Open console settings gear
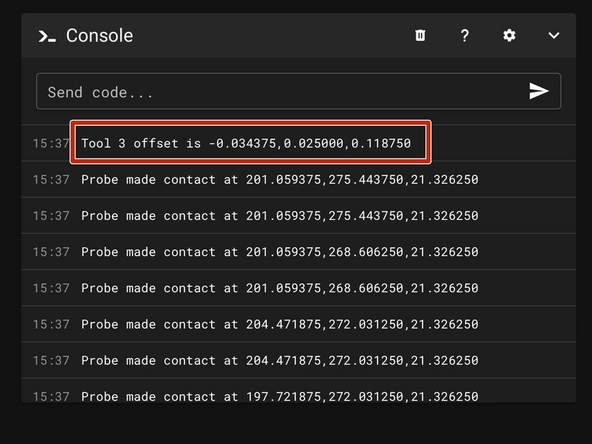Image resolution: width=592 pixels, height=444 pixels. click(509, 35)
